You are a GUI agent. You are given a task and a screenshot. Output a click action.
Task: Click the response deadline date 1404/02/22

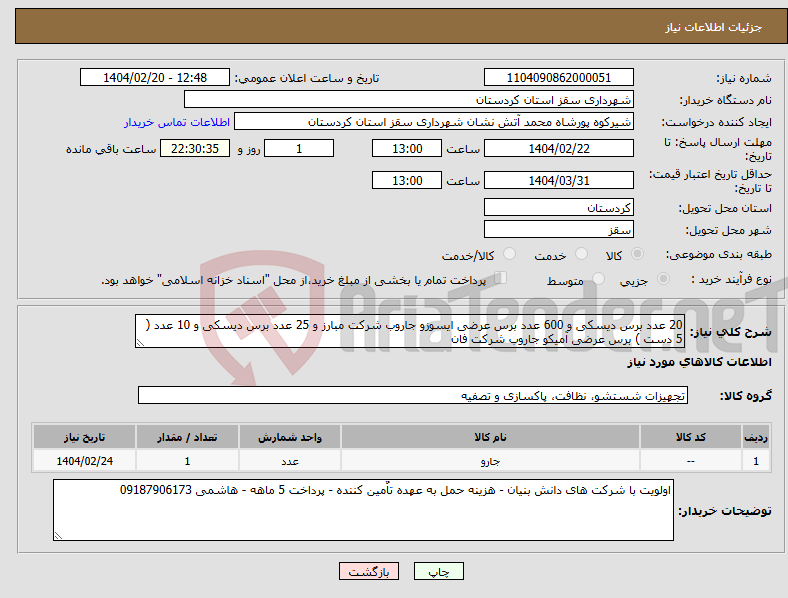558,148
